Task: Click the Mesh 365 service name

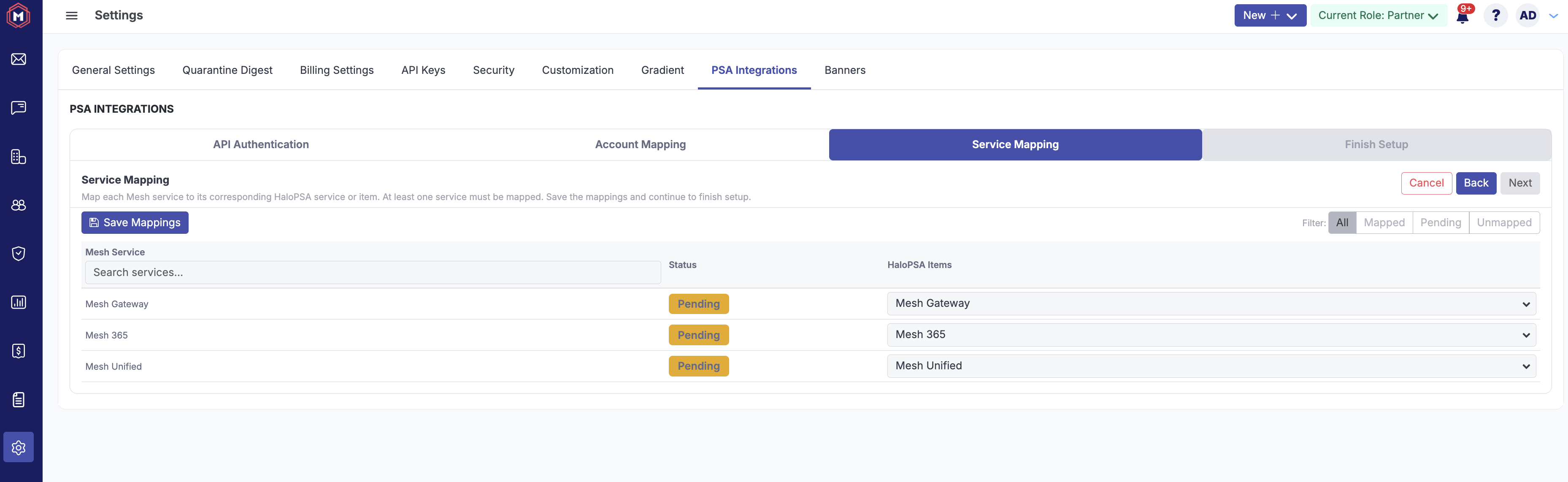Action: 106,335
